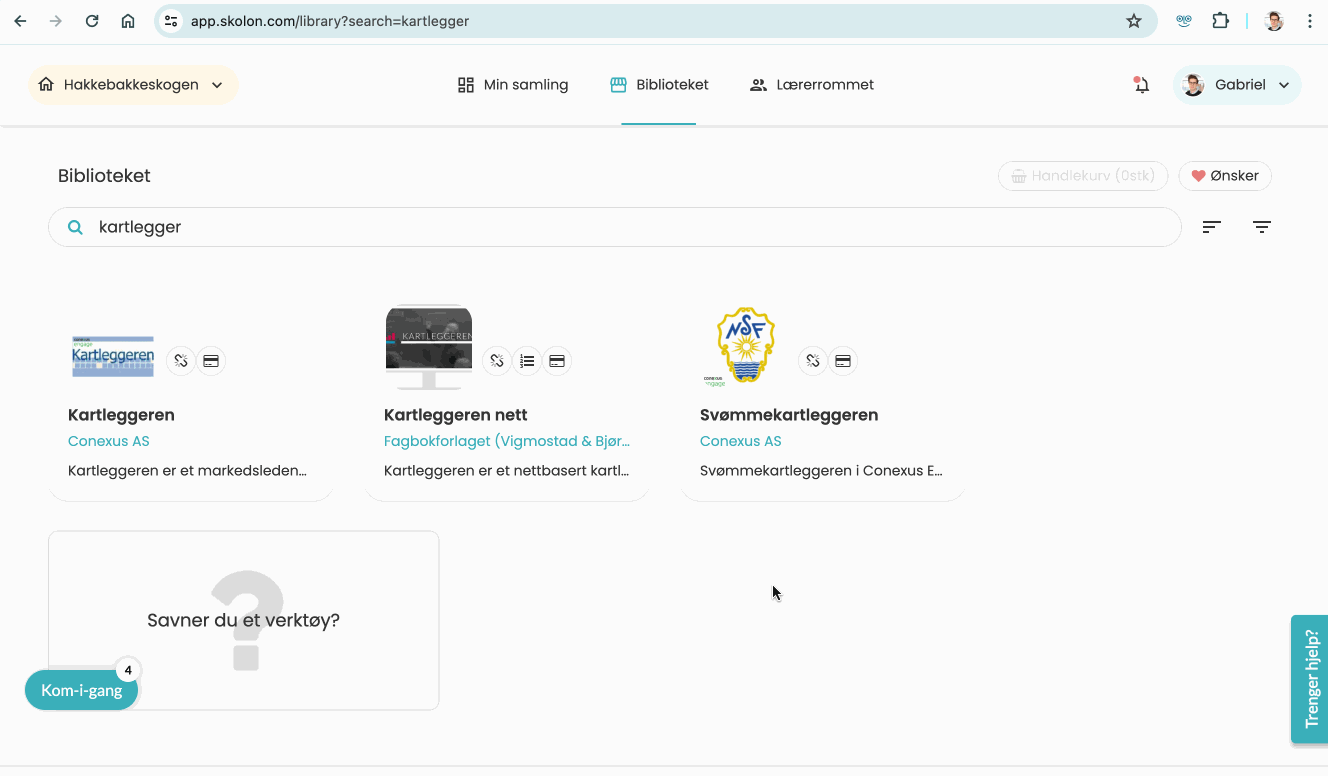Viewport: 1328px width, 776px height.
Task: Open the Handlekurv (0stk) cart button
Action: 1083,176
